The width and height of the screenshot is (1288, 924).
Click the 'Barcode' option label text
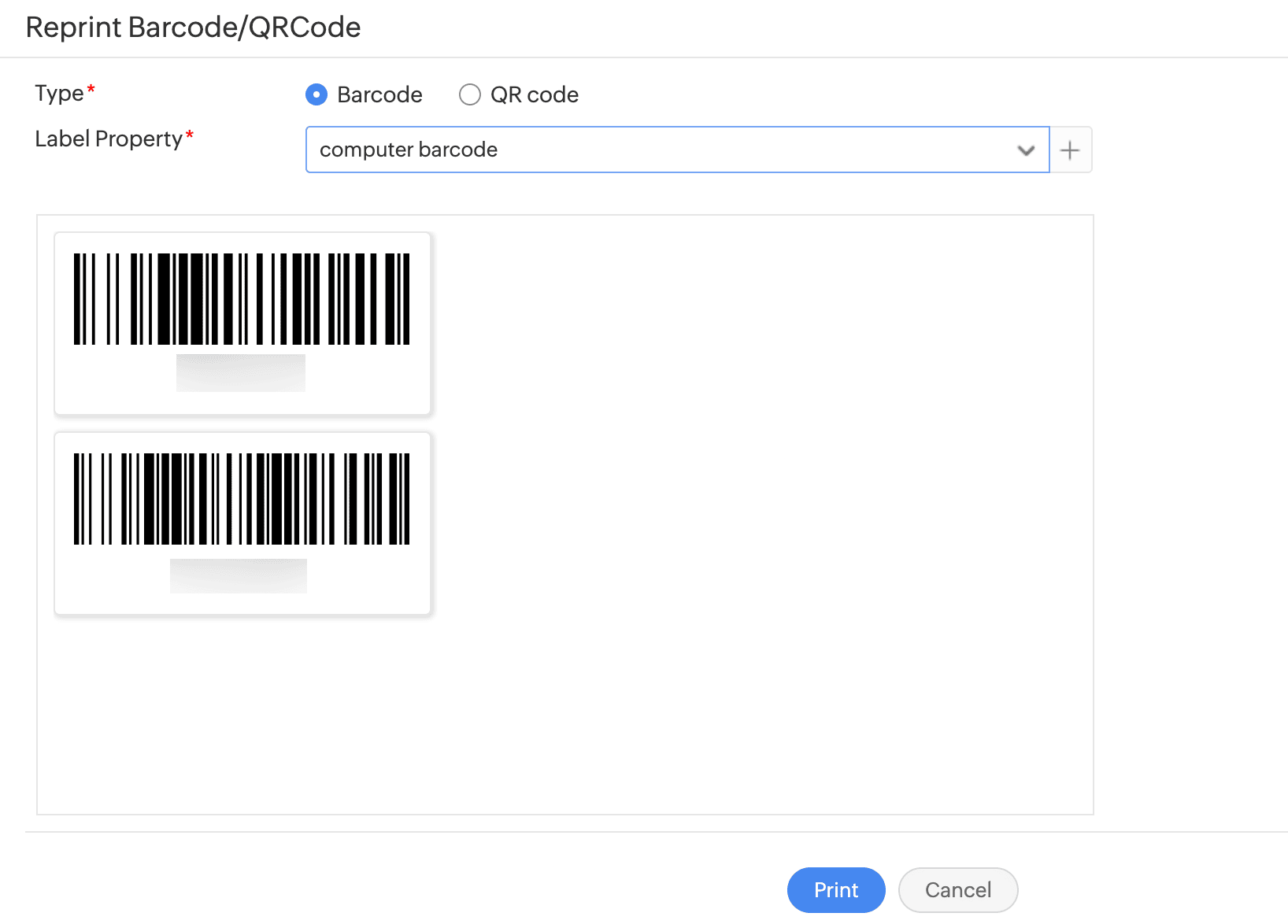pos(379,95)
